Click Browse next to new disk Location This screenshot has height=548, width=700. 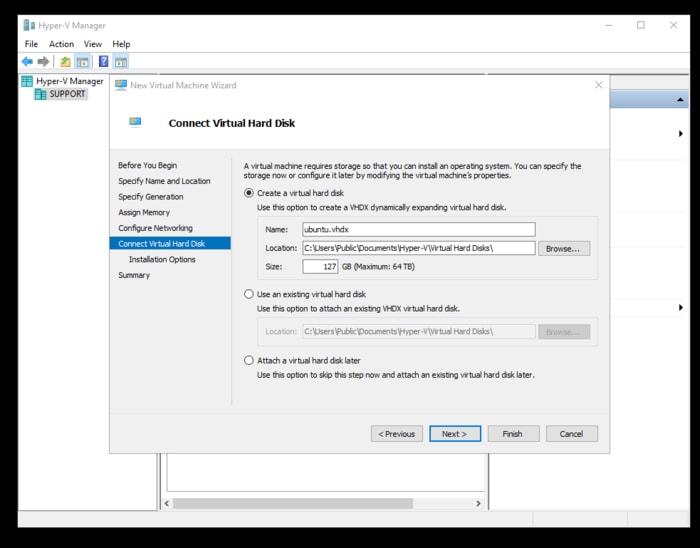tap(563, 249)
